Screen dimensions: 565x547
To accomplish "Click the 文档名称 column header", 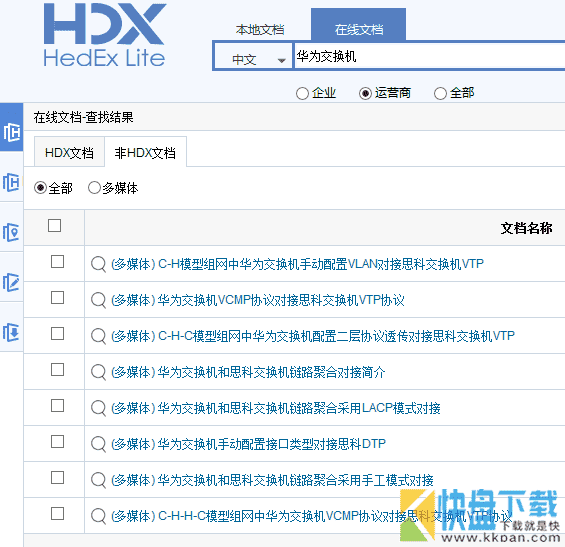I will coord(526,228).
